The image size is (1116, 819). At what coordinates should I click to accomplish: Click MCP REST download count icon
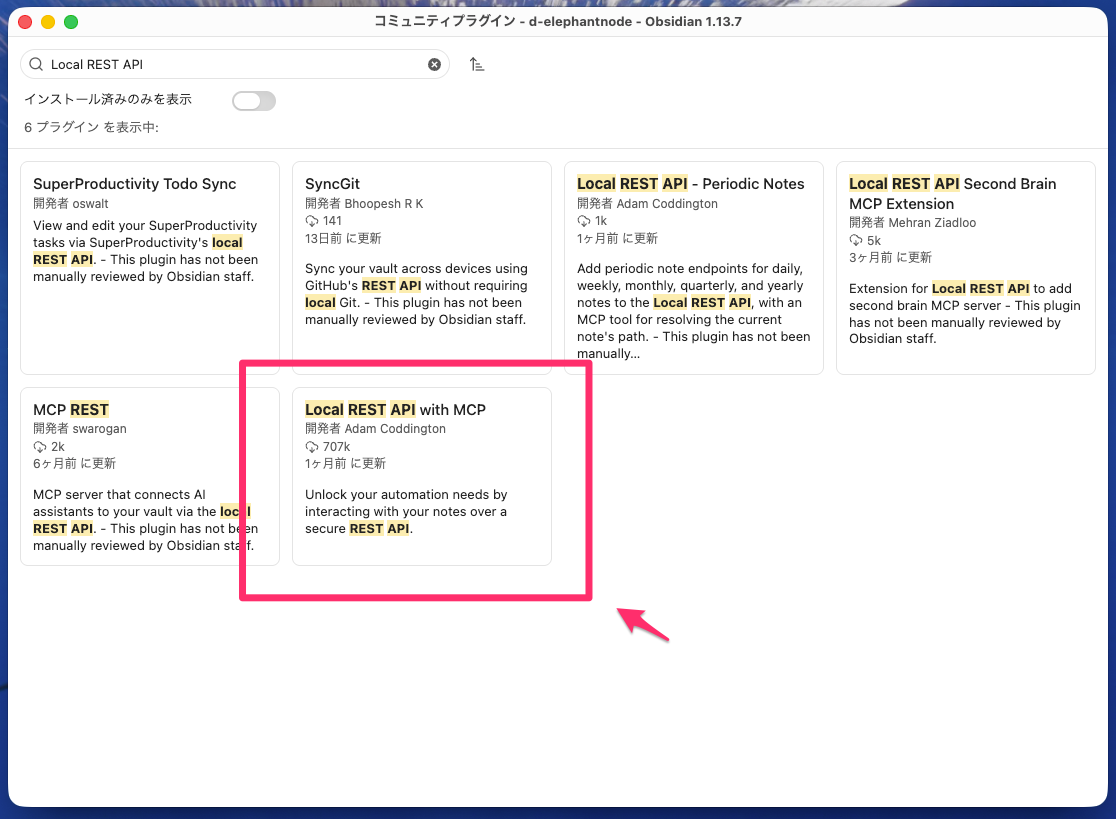tap(40, 447)
